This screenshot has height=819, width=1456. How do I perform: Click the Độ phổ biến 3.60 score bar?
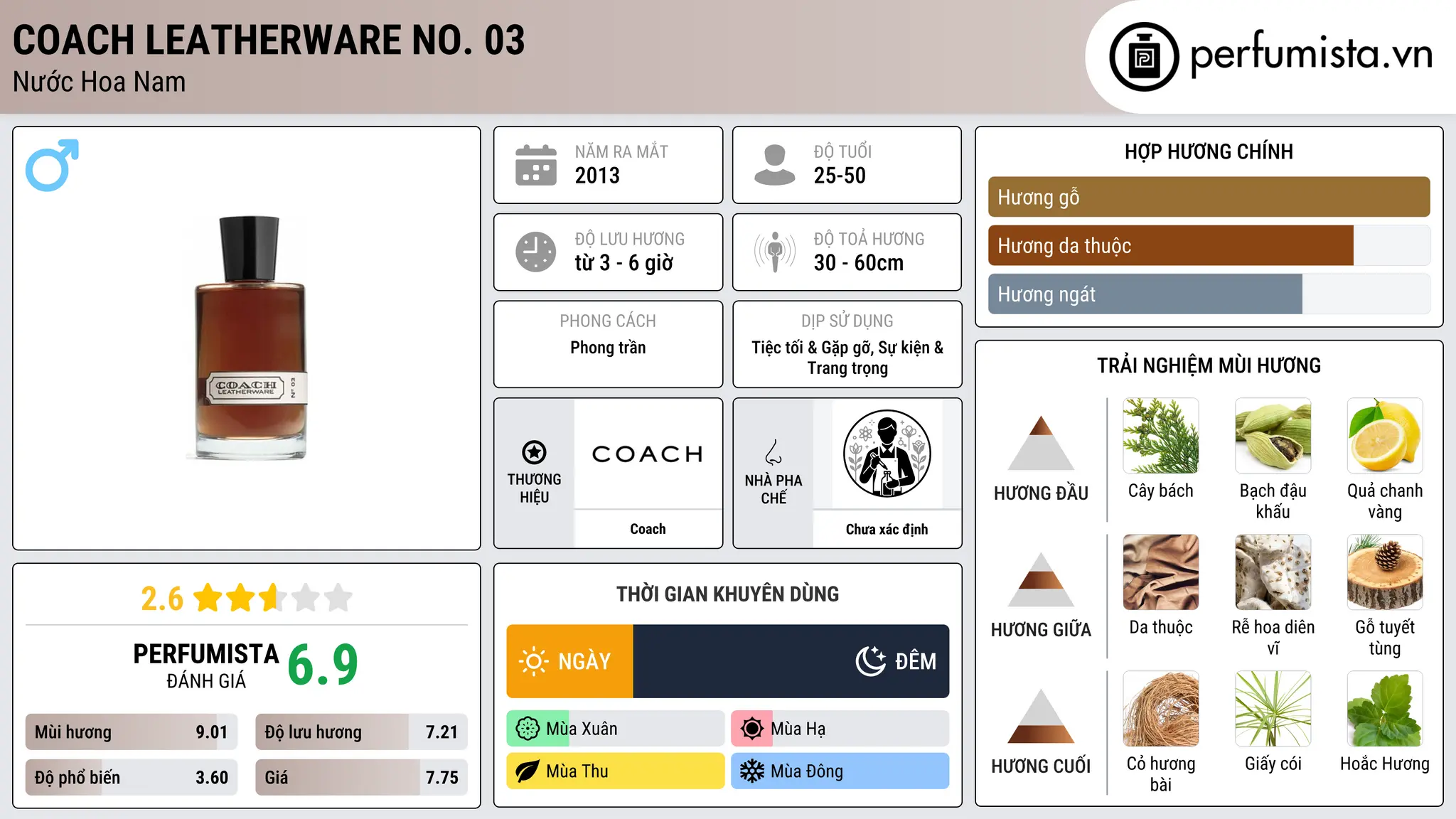click(x=132, y=778)
